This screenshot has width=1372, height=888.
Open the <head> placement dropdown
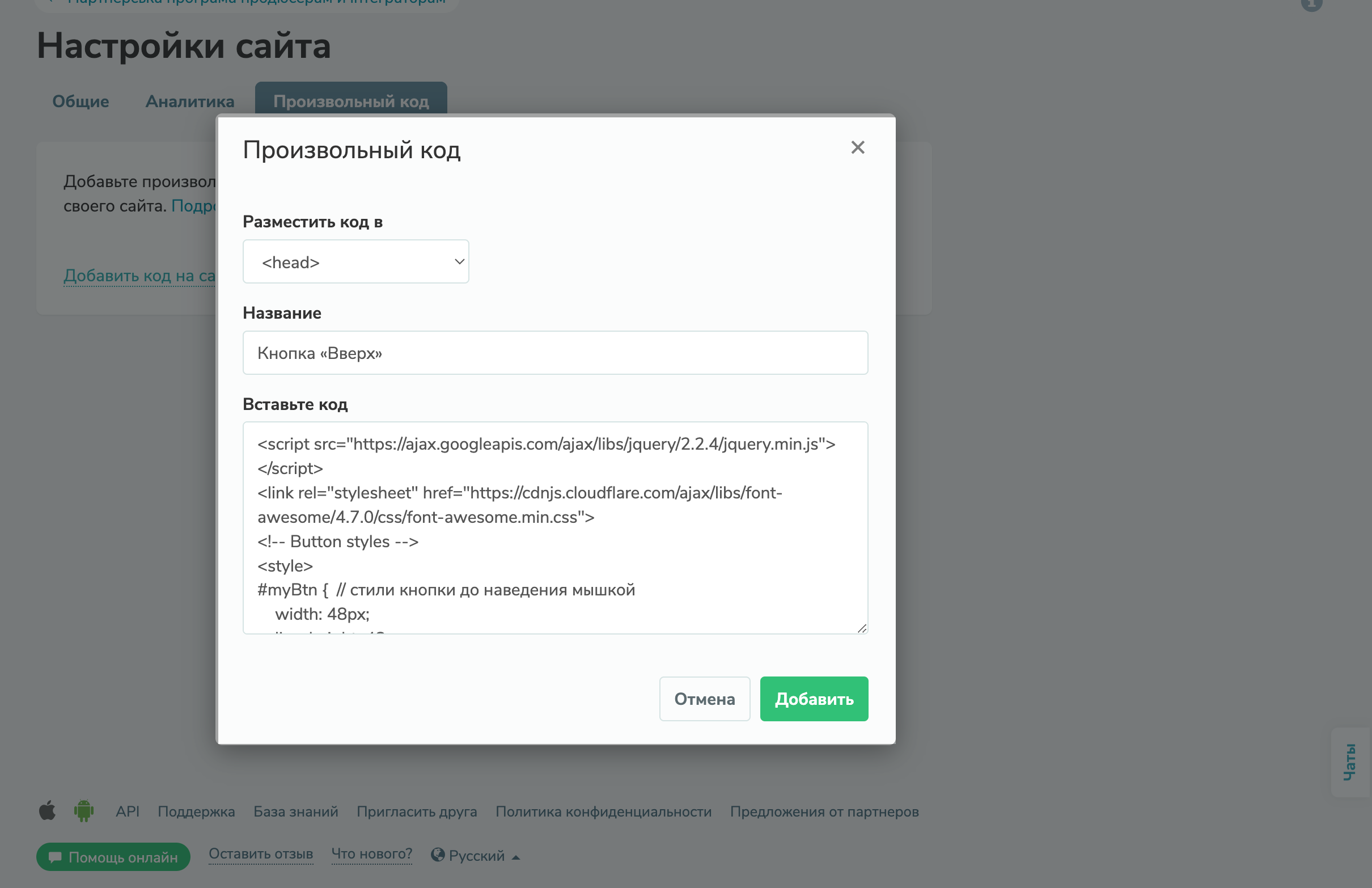coord(355,262)
